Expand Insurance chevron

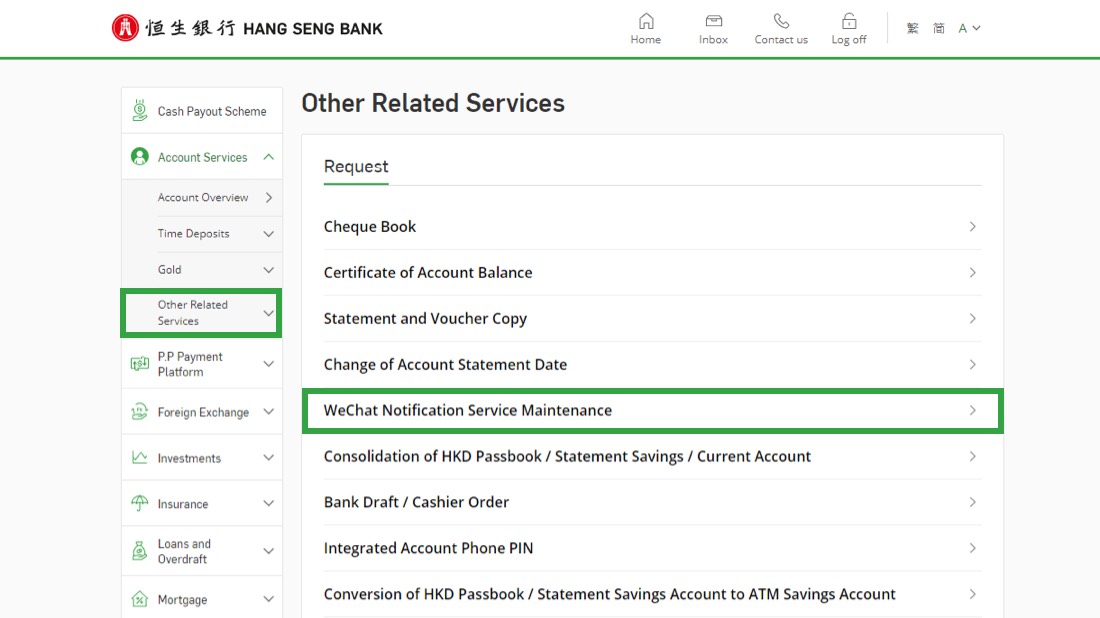[x=269, y=504]
